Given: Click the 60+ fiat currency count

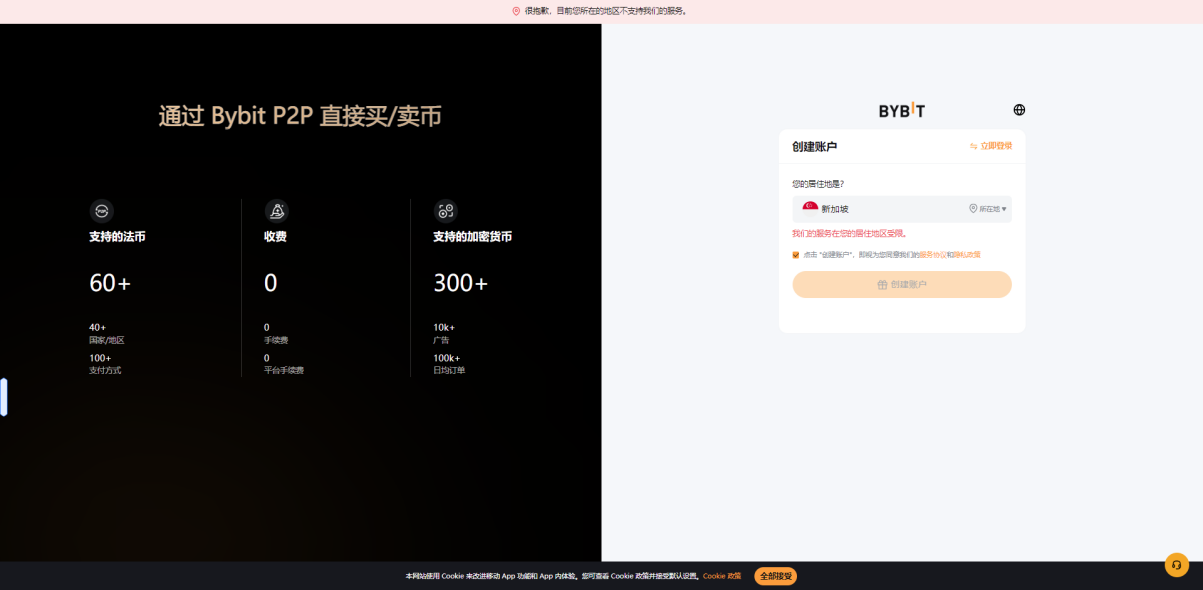Looking at the screenshot, I should tap(110, 283).
